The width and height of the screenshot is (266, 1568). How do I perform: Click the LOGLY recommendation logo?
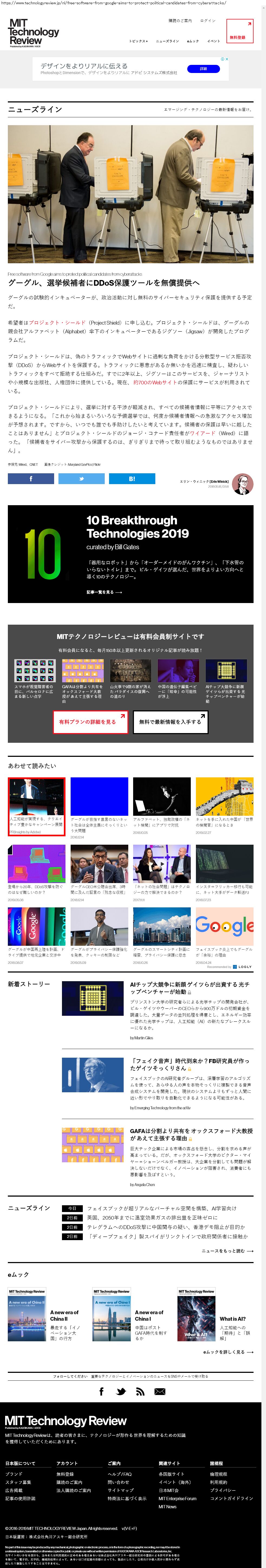[x=242, y=967]
